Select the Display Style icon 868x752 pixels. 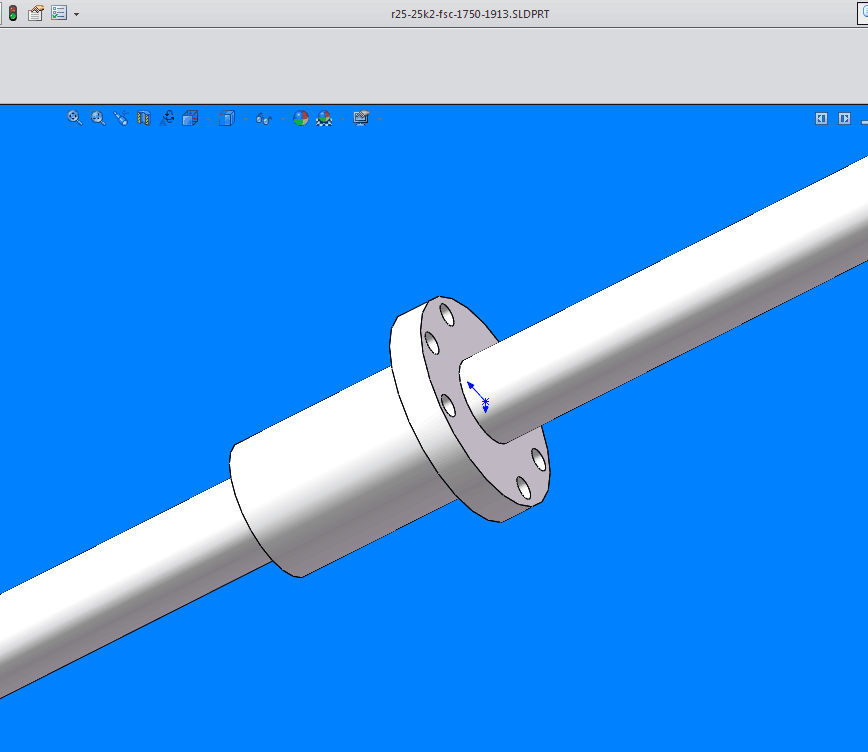pos(228,118)
